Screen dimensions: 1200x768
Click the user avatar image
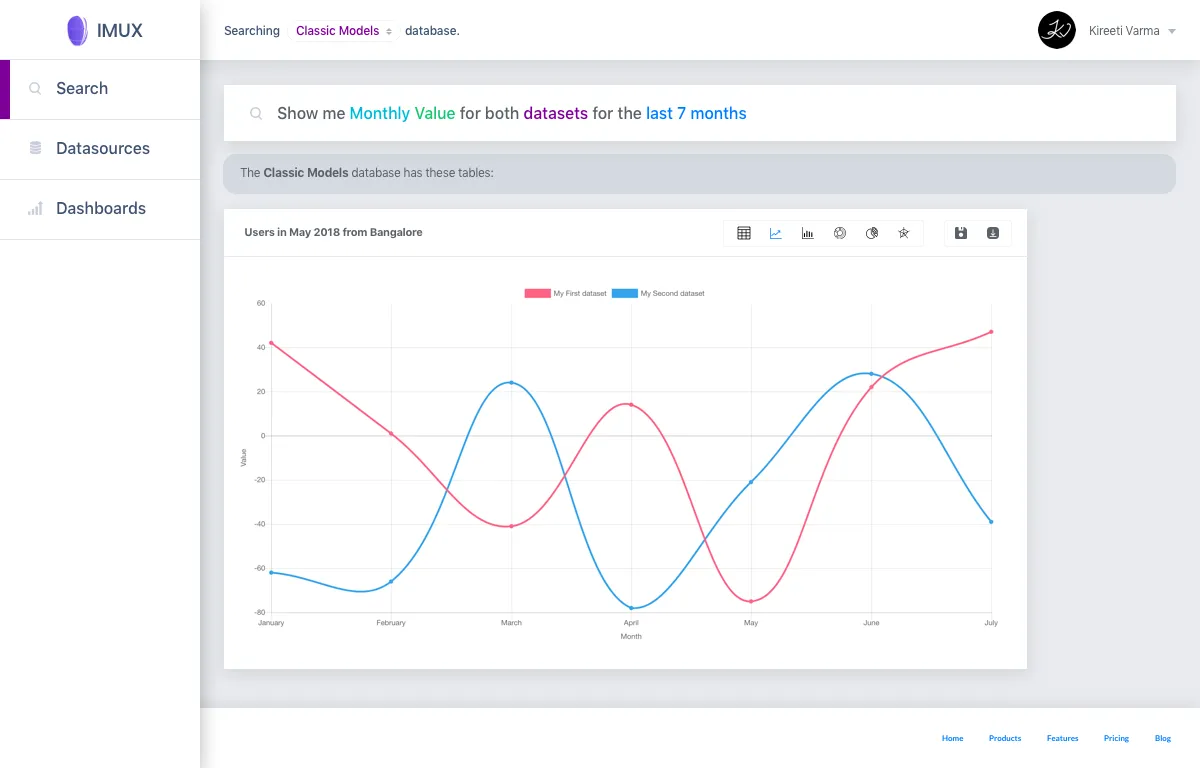point(1057,30)
